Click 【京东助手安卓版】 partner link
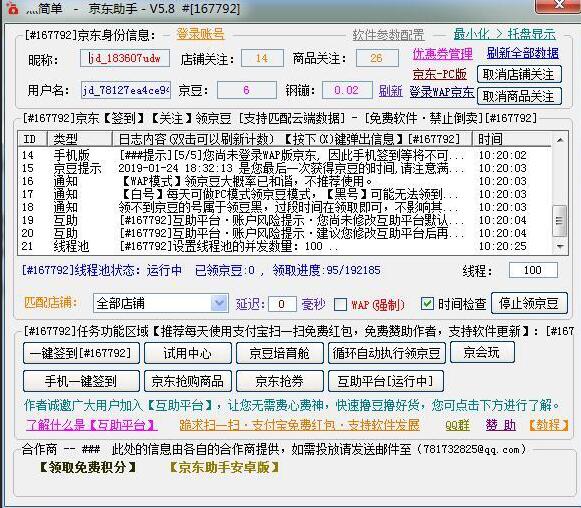 click(x=224, y=467)
